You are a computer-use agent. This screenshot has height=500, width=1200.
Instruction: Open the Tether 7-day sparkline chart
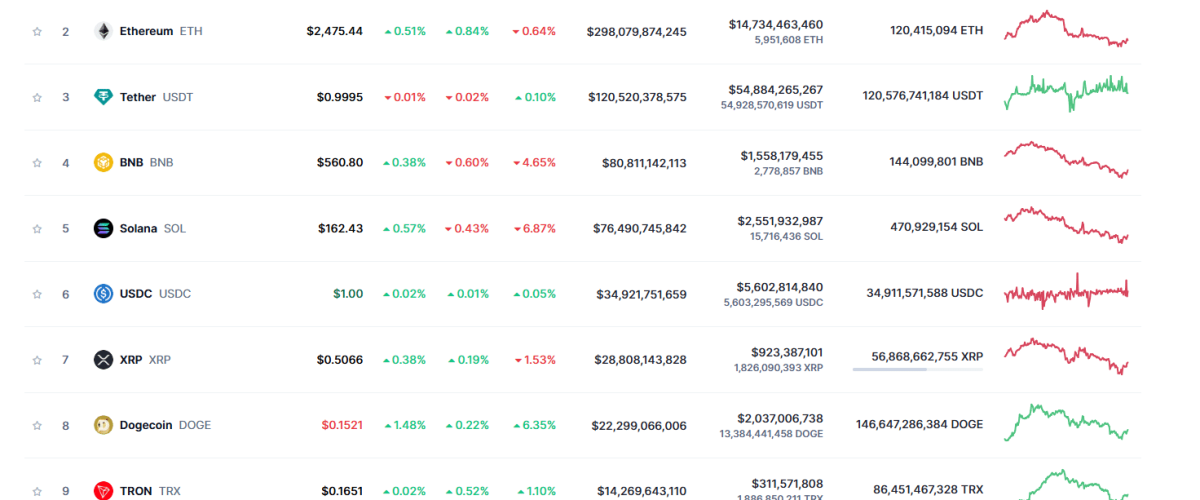click(x=1066, y=94)
